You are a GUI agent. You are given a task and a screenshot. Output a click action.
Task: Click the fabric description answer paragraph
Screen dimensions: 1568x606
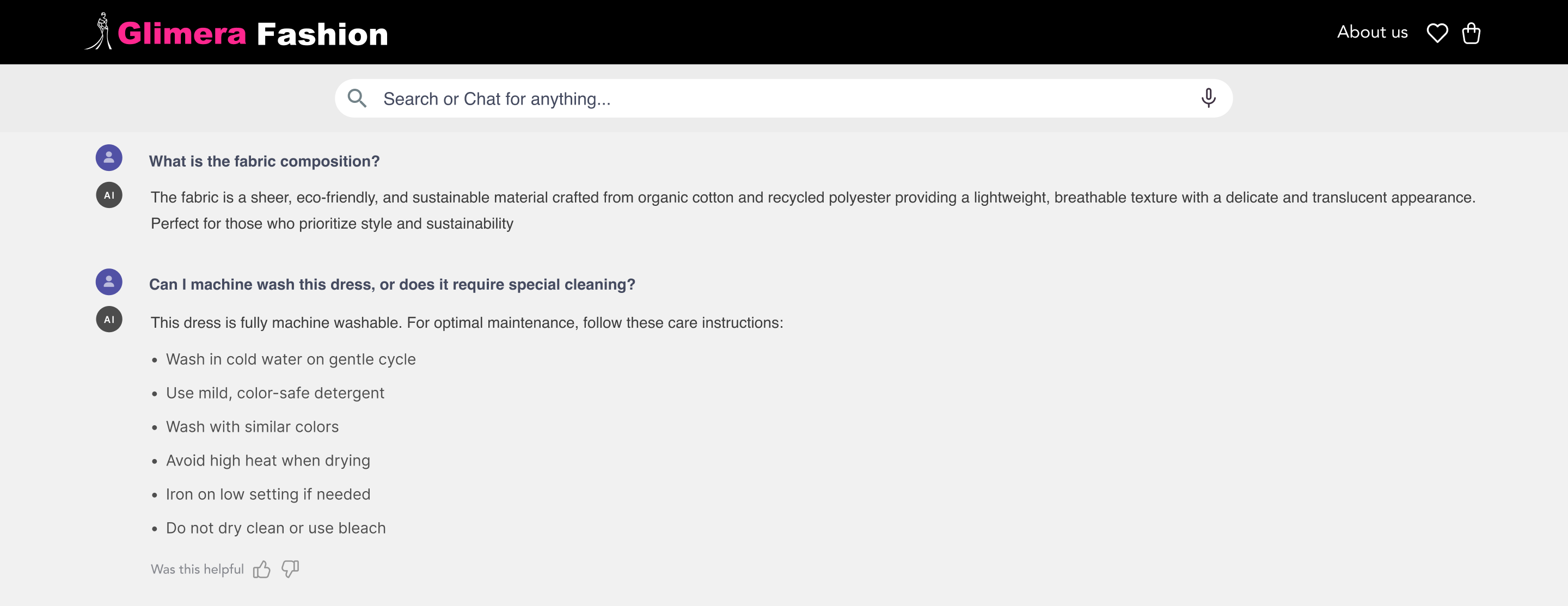[x=813, y=211]
